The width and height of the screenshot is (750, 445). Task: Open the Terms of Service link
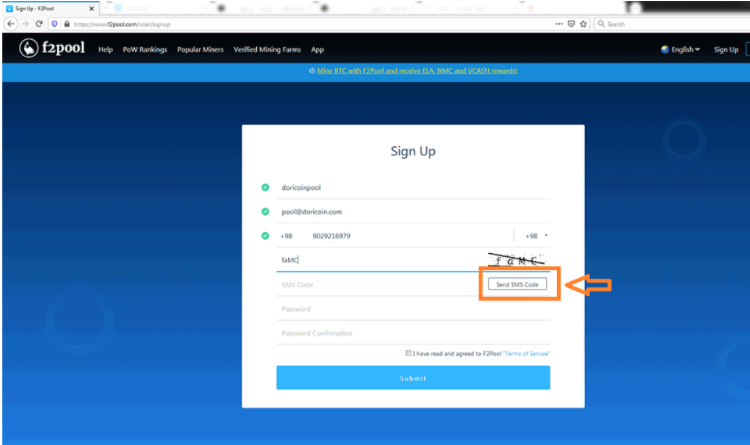[x=526, y=354]
